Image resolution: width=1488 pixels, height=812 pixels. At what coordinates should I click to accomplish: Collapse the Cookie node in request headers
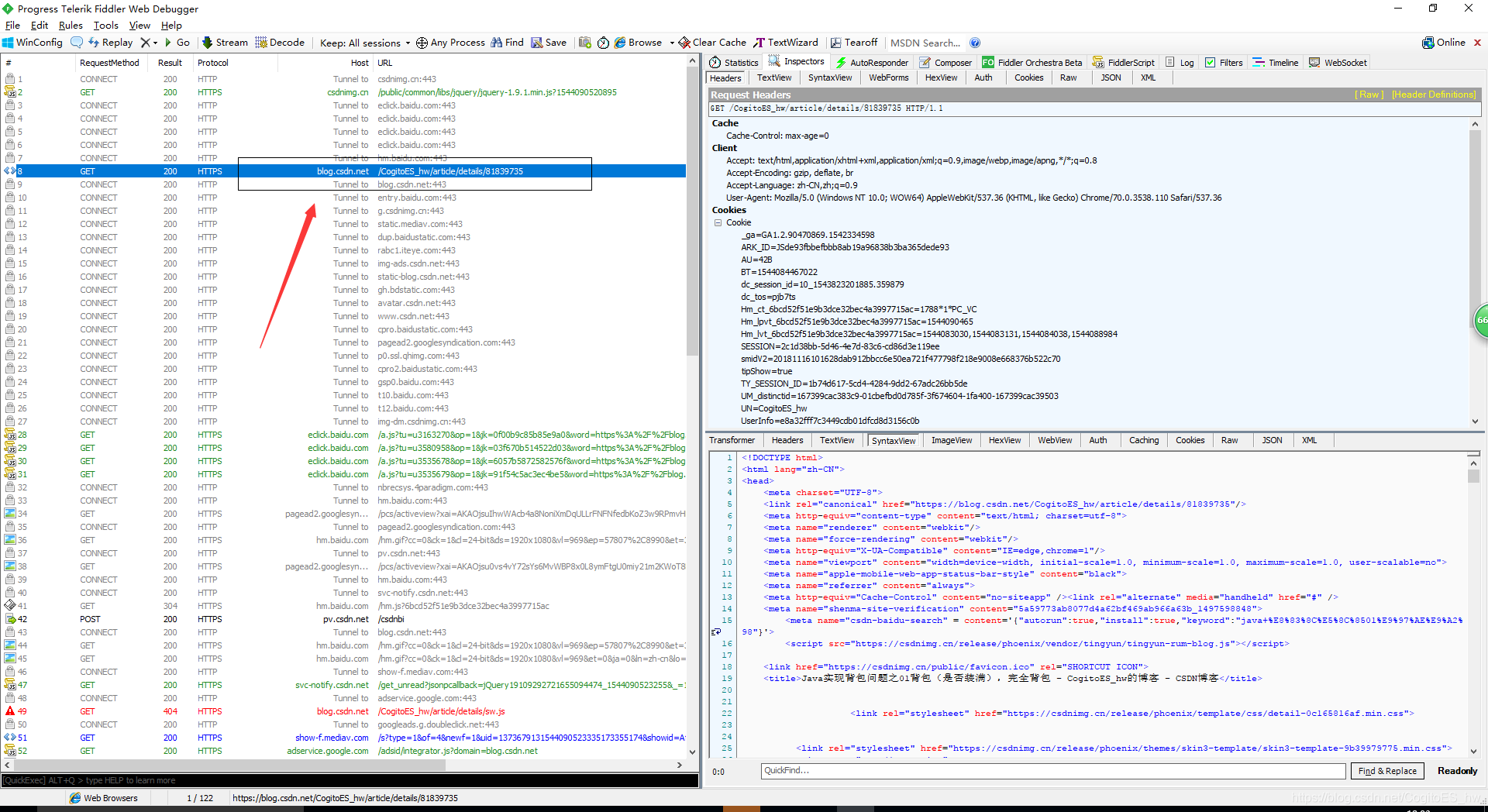[x=718, y=222]
